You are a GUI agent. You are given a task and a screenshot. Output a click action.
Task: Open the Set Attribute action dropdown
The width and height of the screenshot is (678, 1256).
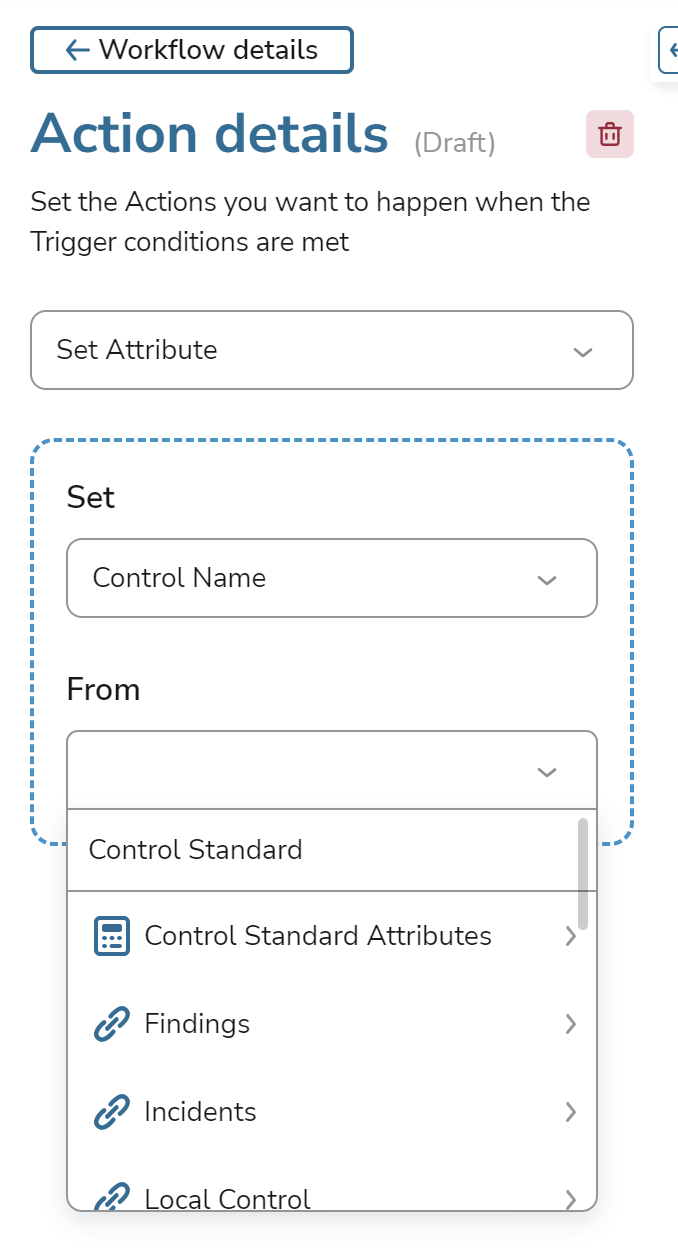332,350
